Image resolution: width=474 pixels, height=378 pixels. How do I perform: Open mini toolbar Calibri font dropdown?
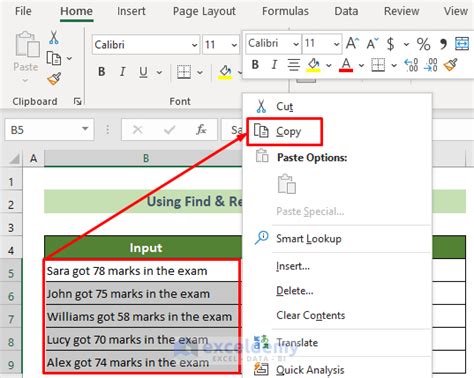point(296,44)
